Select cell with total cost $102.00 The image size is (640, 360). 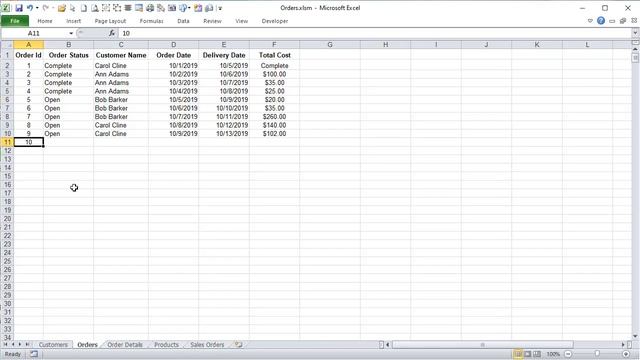coord(274,133)
